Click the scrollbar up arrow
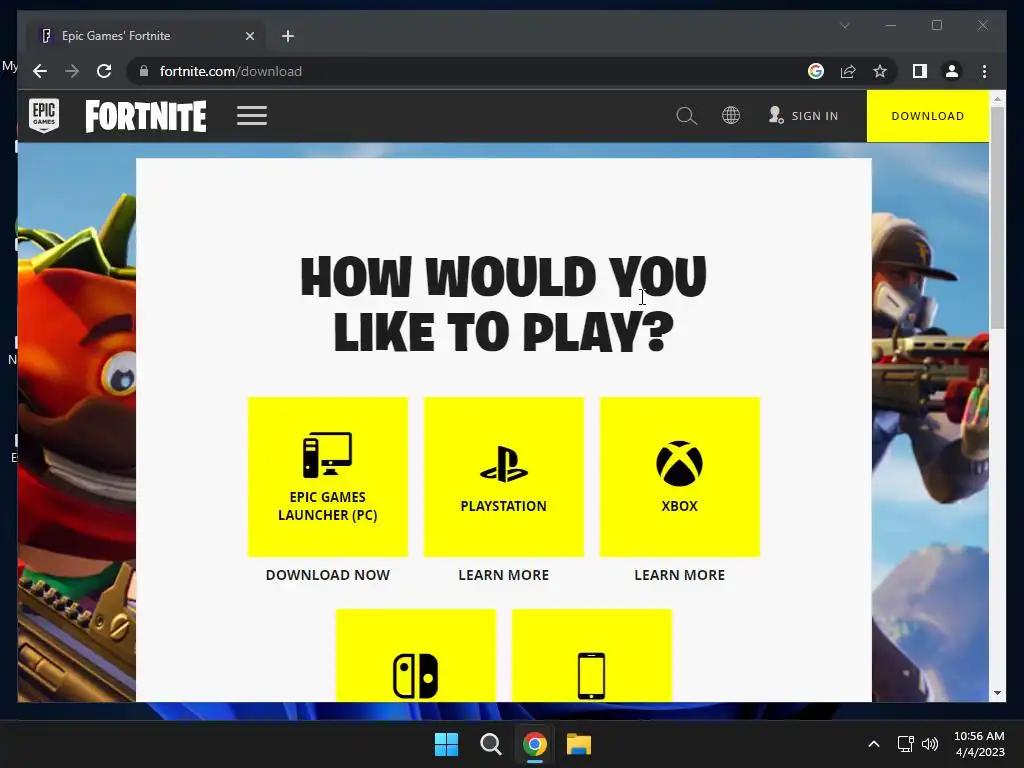This screenshot has height=768, width=1024. coord(997,99)
